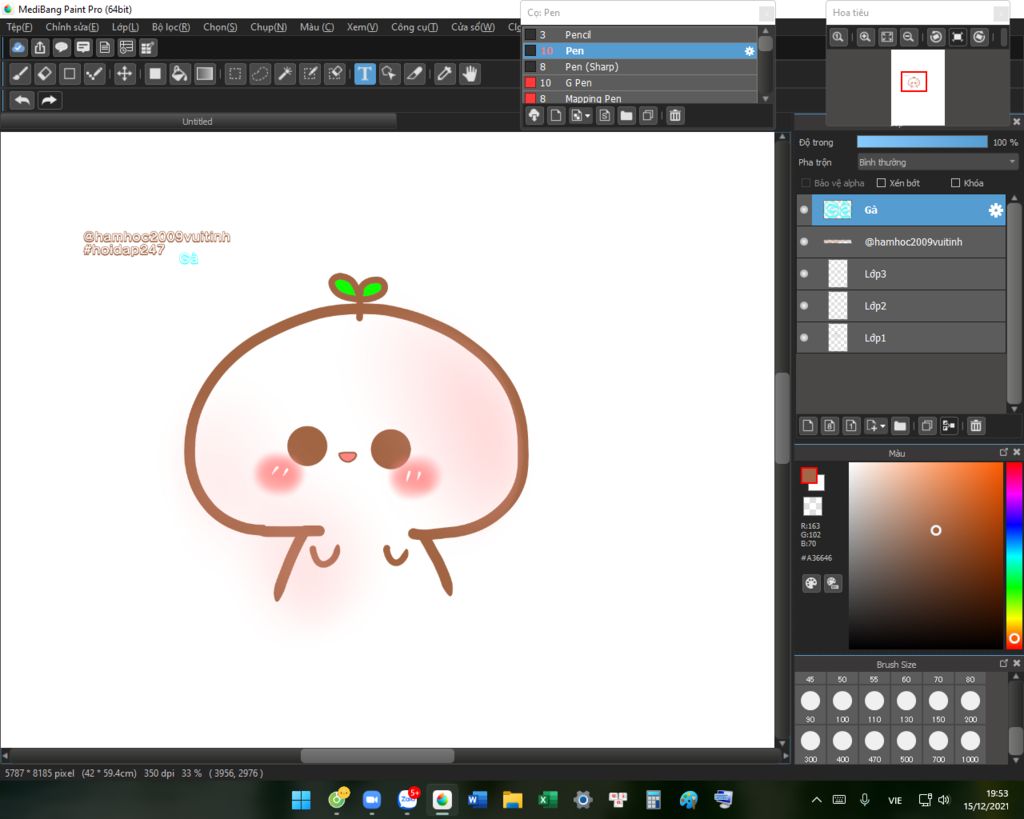Choose the Select Pen tool
The height and width of the screenshot is (819, 1024).
click(x=310, y=74)
